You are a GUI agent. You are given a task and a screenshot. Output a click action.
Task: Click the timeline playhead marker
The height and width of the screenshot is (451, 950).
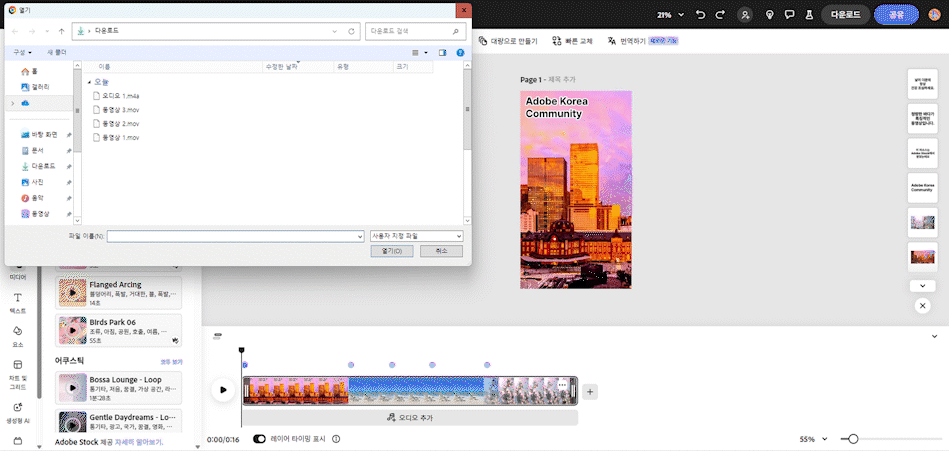tap(241, 350)
